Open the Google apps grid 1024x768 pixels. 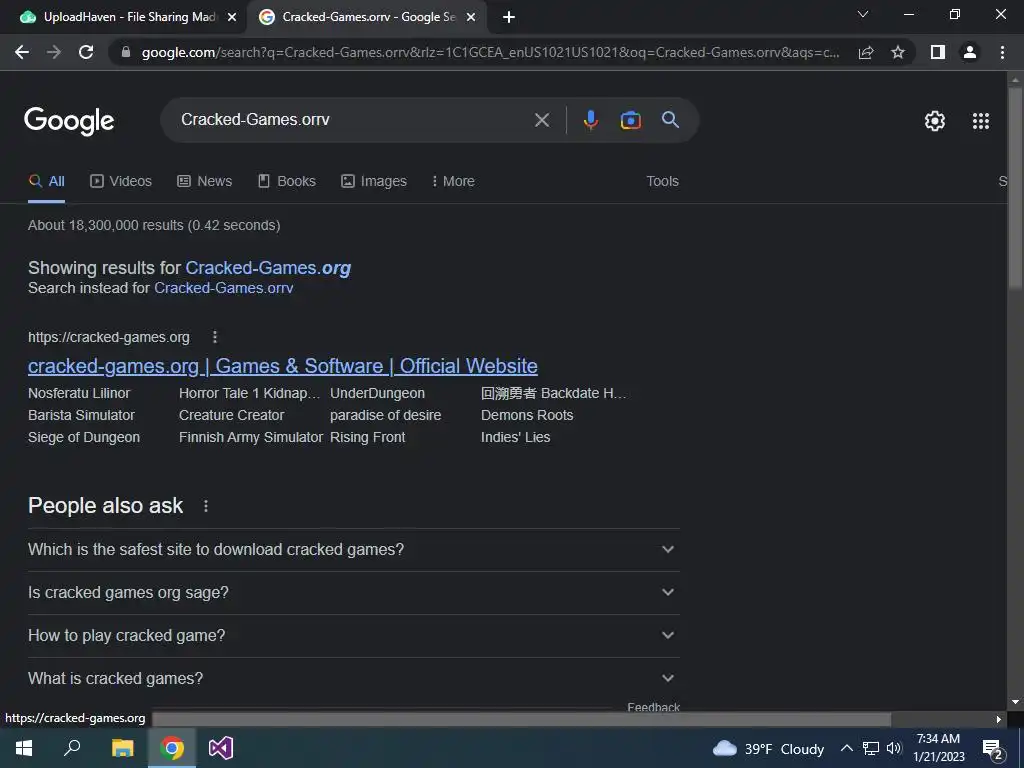point(981,121)
